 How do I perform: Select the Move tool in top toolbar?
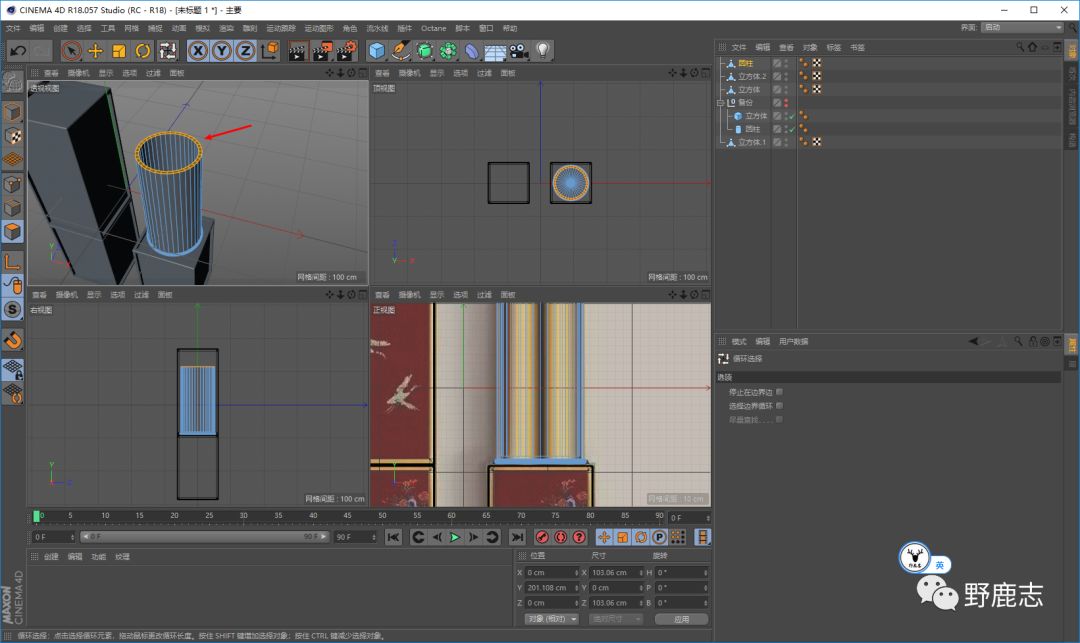tap(96, 50)
